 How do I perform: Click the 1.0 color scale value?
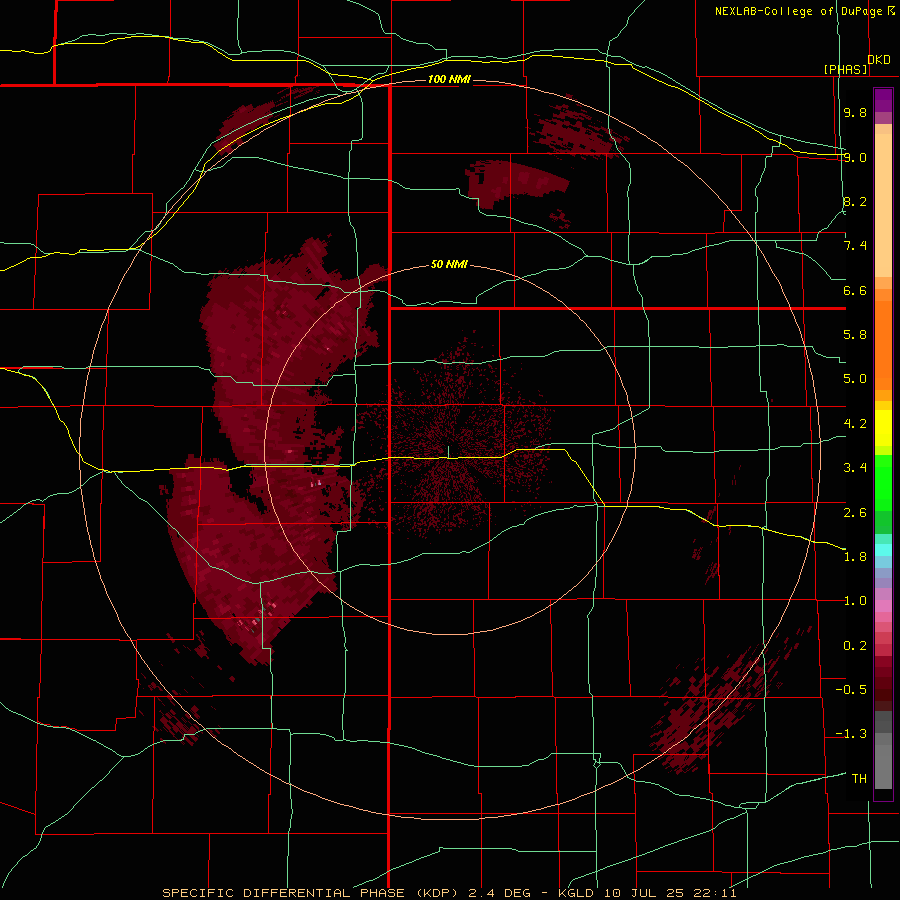[x=855, y=601]
